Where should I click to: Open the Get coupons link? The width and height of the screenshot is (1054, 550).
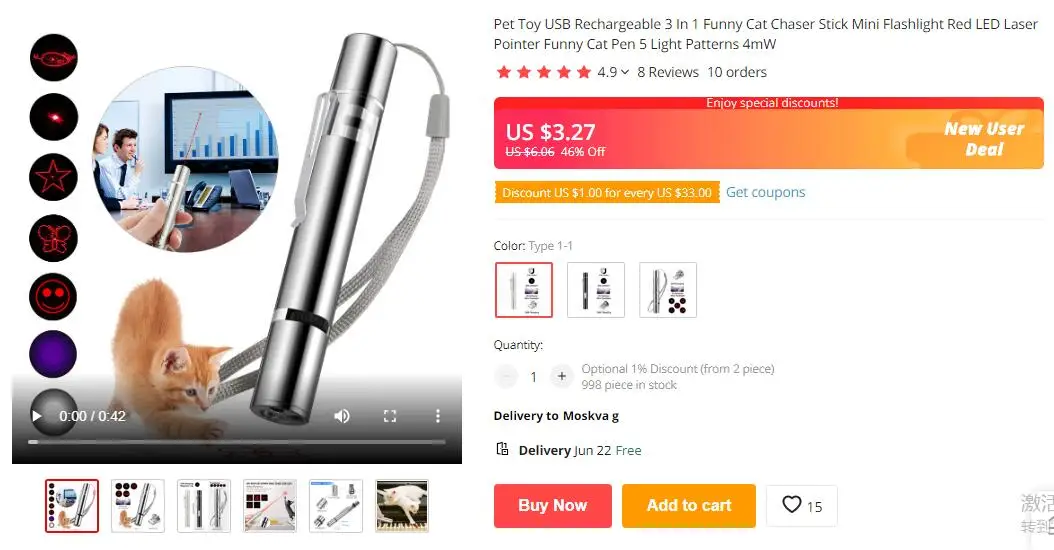click(x=766, y=192)
